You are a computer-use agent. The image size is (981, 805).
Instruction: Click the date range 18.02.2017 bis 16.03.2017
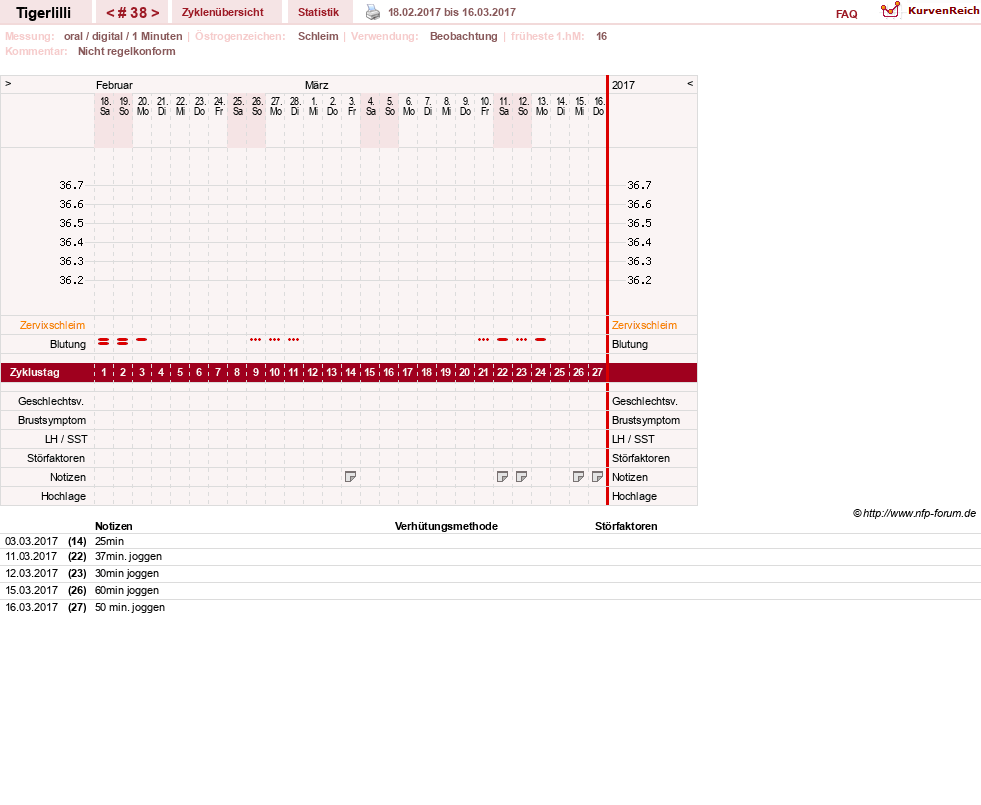coord(452,12)
